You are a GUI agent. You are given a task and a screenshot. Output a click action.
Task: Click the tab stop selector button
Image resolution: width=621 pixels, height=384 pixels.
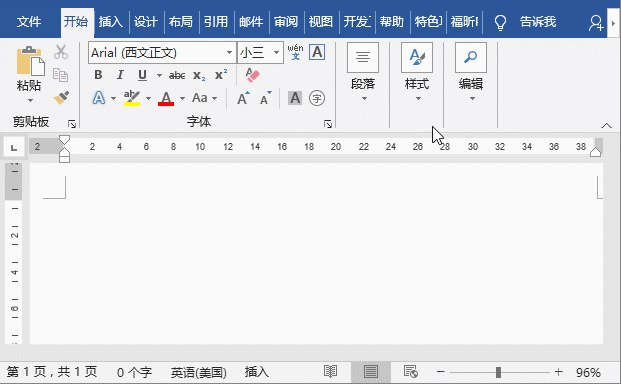(x=14, y=148)
